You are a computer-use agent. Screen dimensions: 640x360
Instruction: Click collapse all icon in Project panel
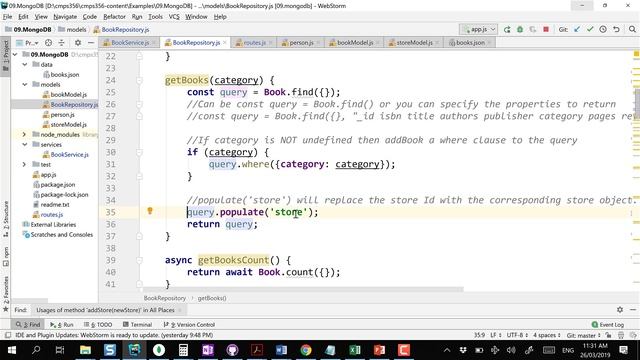coord(62,42)
